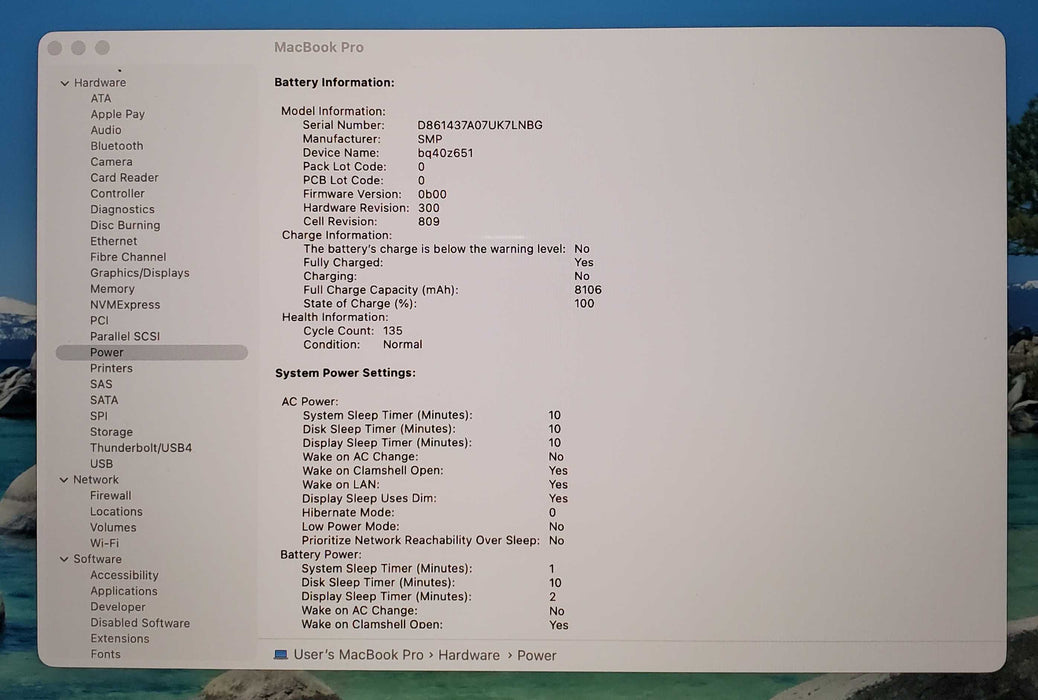Select Graphics/Displays in the sidebar

[140, 273]
